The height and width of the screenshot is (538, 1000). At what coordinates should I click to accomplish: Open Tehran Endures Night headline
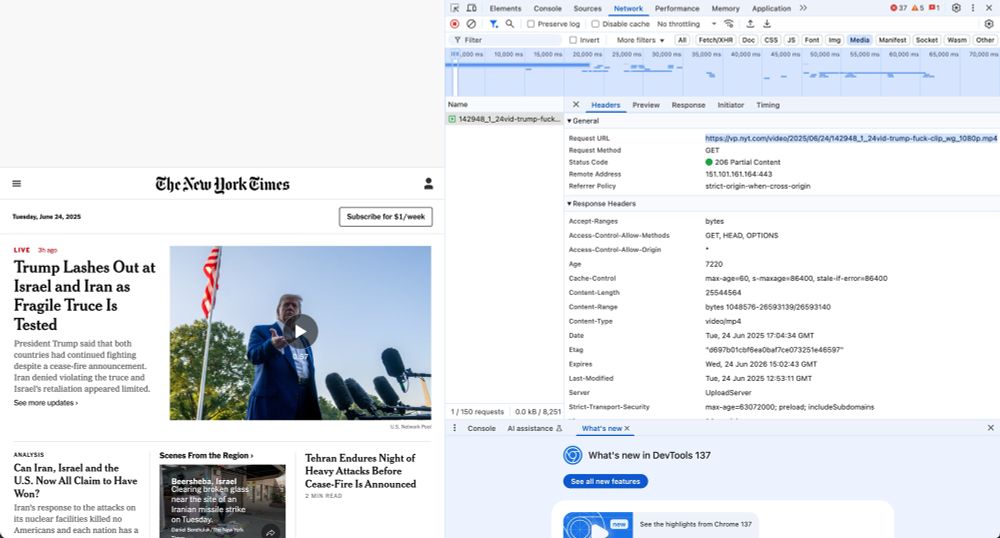coord(360,471)
